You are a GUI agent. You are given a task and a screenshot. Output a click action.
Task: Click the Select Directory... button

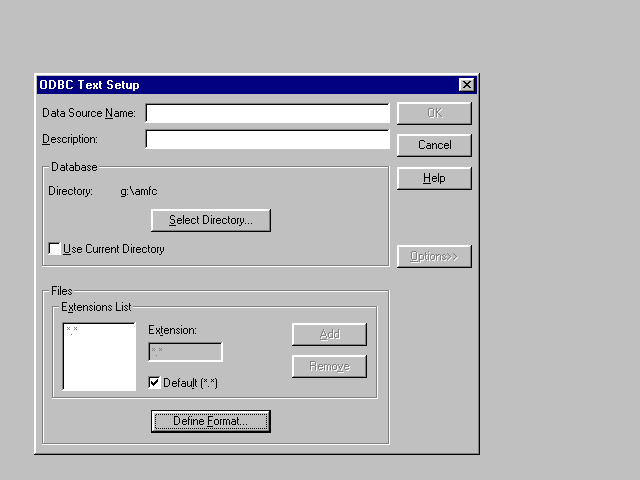click(x=211, y=220)
